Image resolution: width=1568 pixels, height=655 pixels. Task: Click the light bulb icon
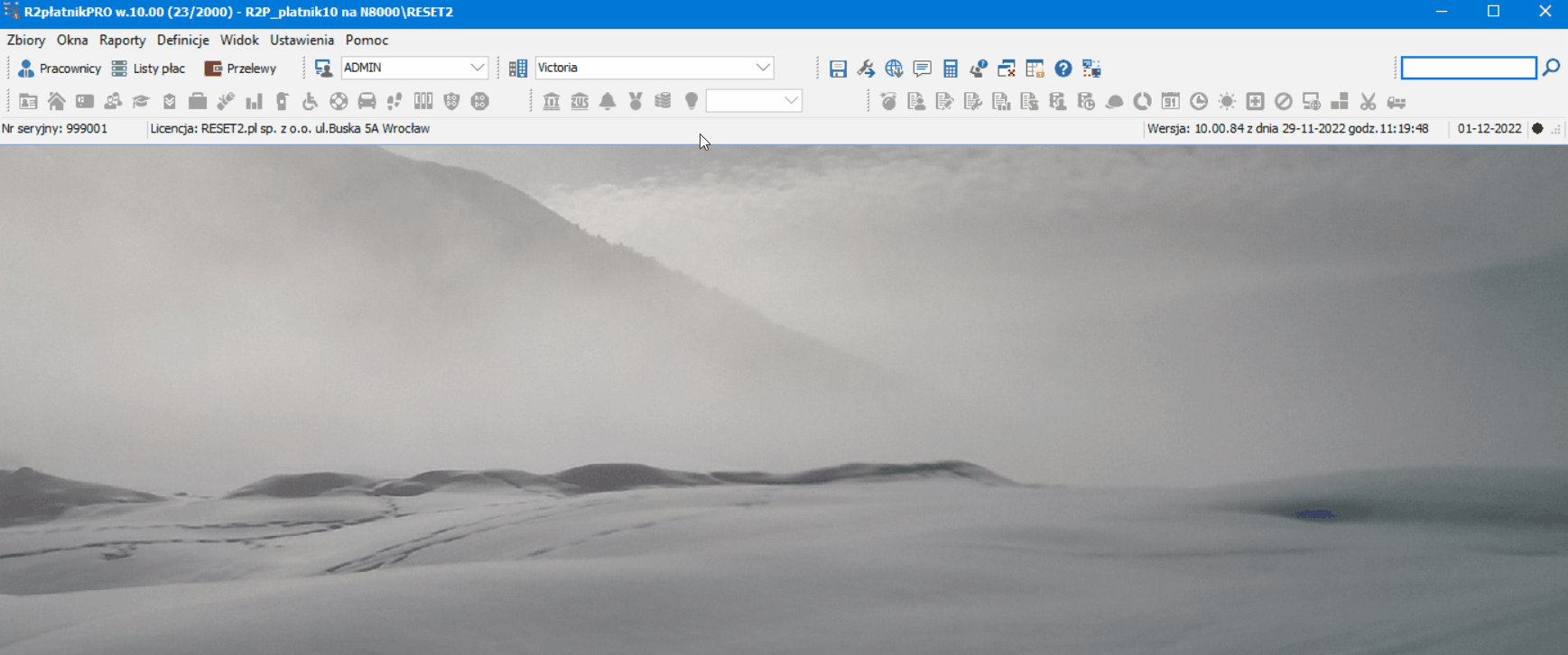coord(691,101)
